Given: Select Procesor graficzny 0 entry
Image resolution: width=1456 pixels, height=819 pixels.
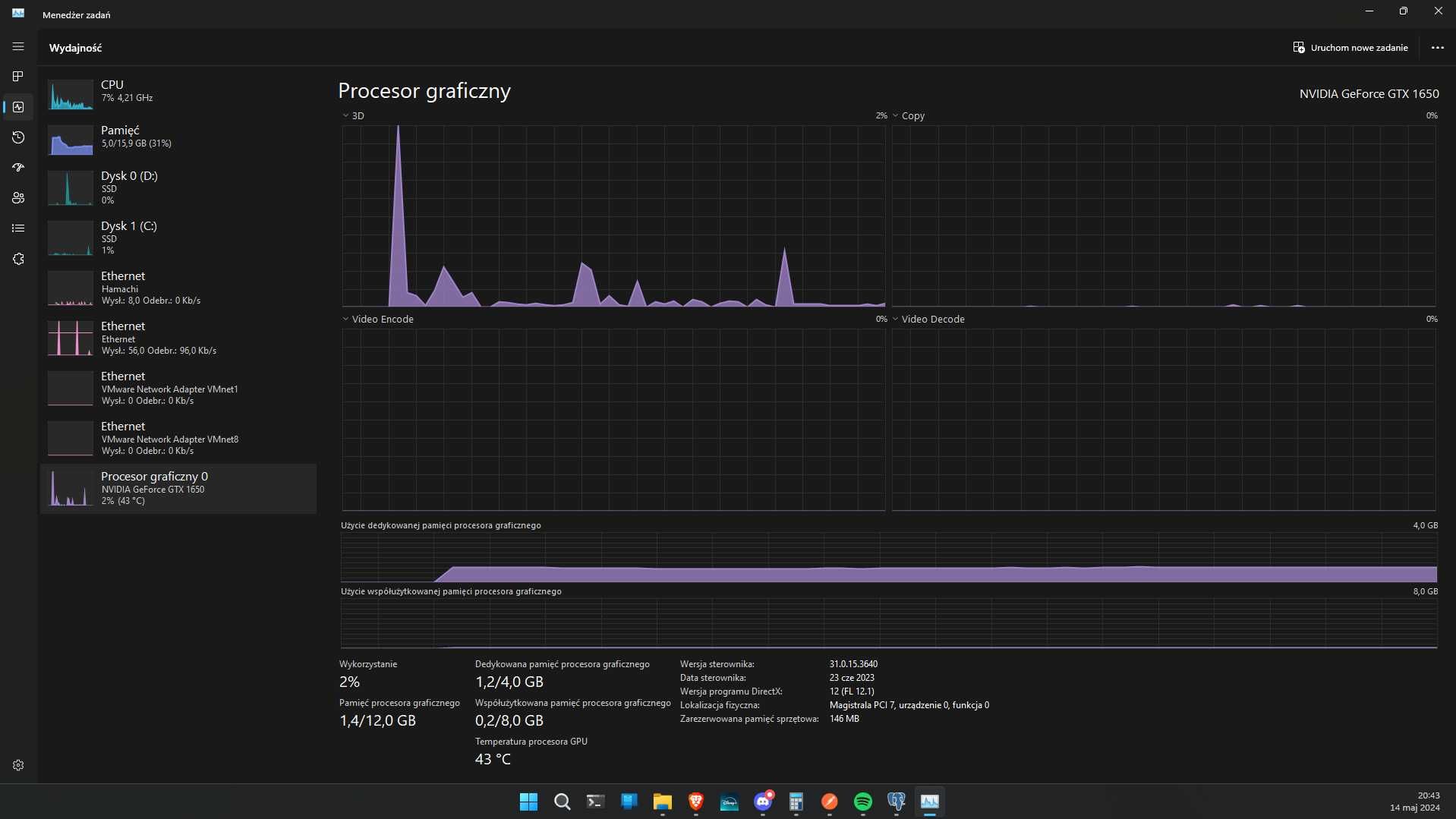Looking at the screenshot, I should point(178,489).
